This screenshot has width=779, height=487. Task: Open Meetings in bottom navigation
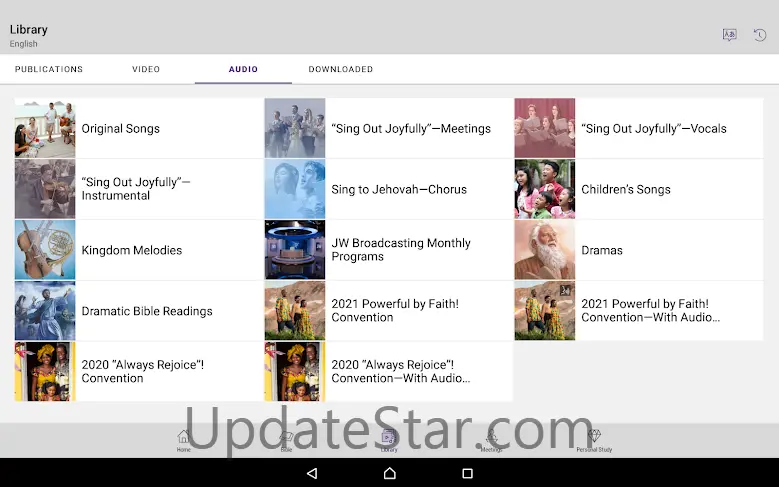click(491, 440)
